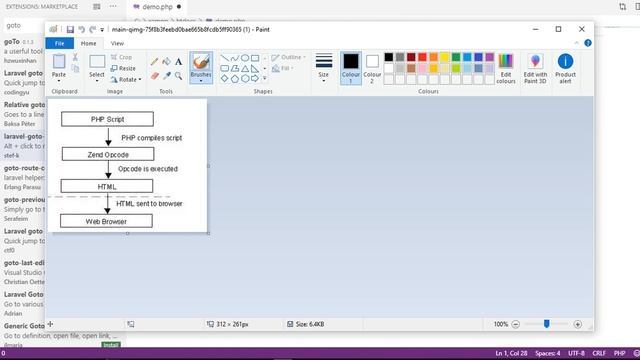Click the Extensions filter icon

97,6
